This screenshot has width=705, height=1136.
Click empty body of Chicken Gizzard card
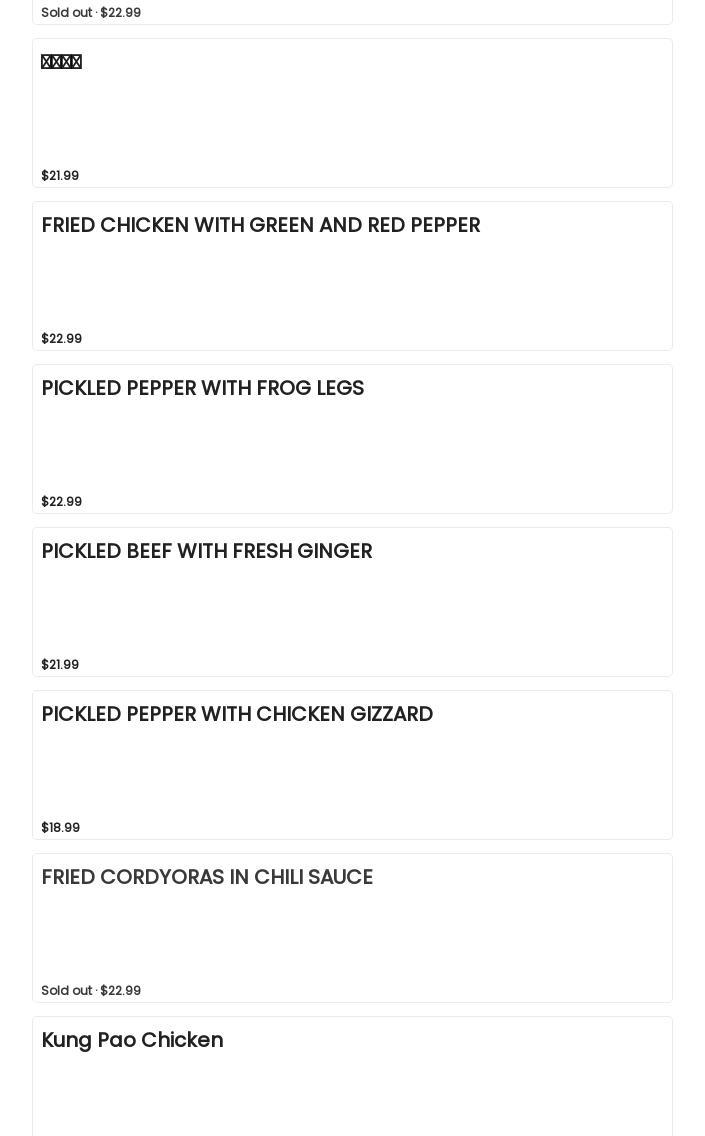coord(352,771)
